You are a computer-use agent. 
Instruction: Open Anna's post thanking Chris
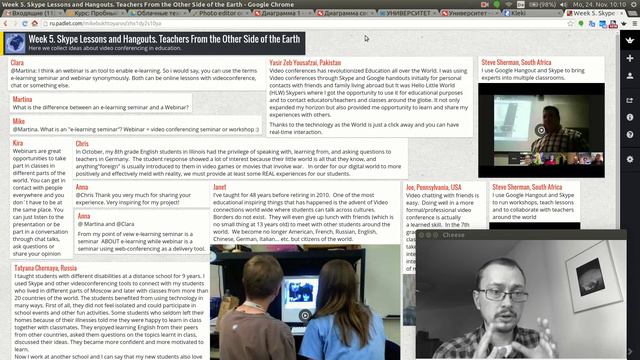point(141,195)
